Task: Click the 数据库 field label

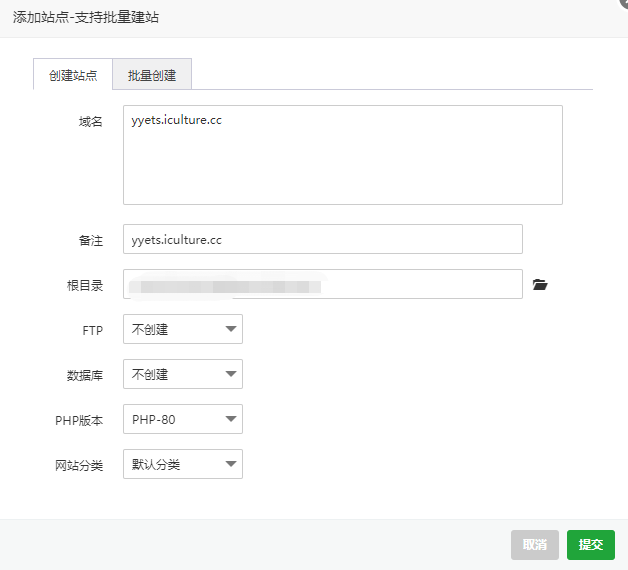Action: point(85,375)
